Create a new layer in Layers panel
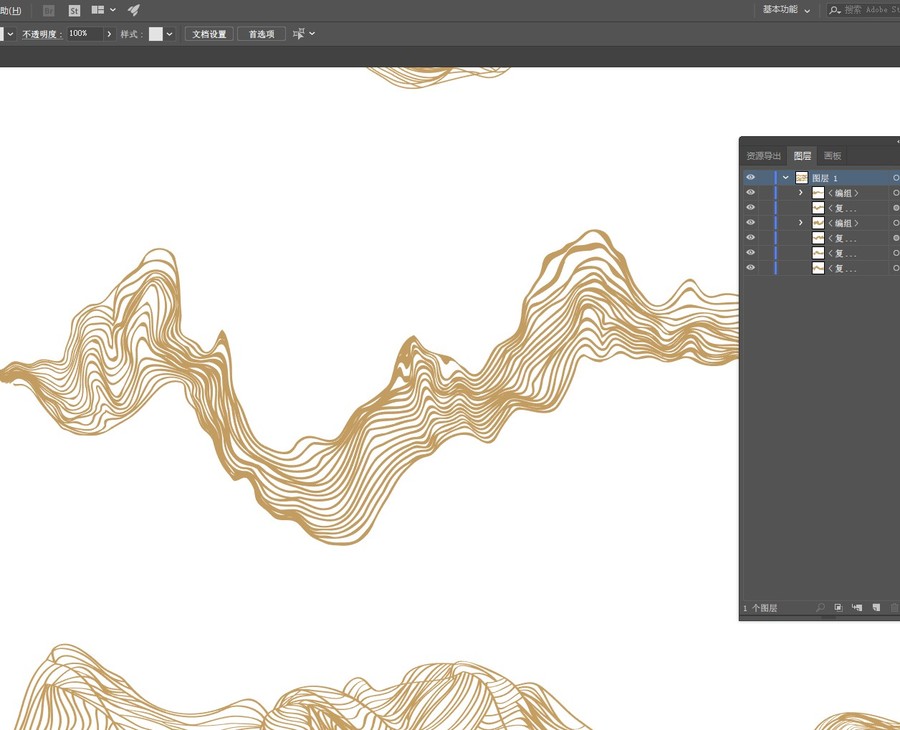The height and width of the screenshot is (730, 900). coord(876,607)
